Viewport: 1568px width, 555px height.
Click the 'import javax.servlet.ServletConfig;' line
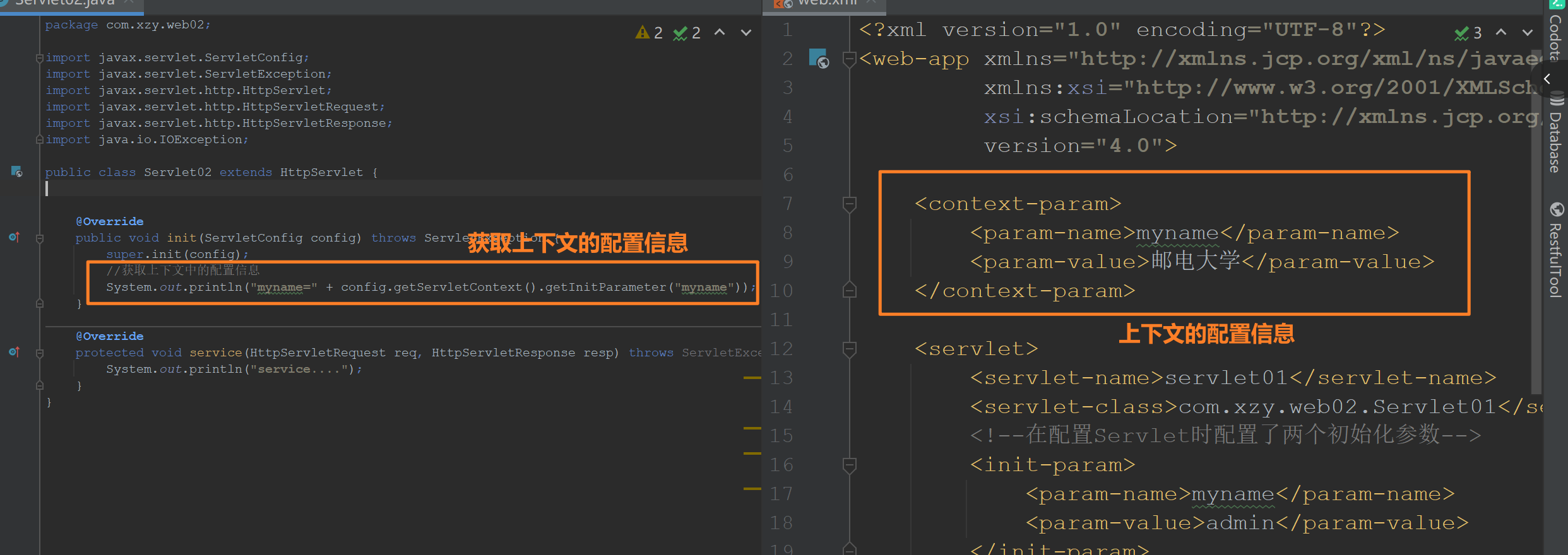pos(177,58)
